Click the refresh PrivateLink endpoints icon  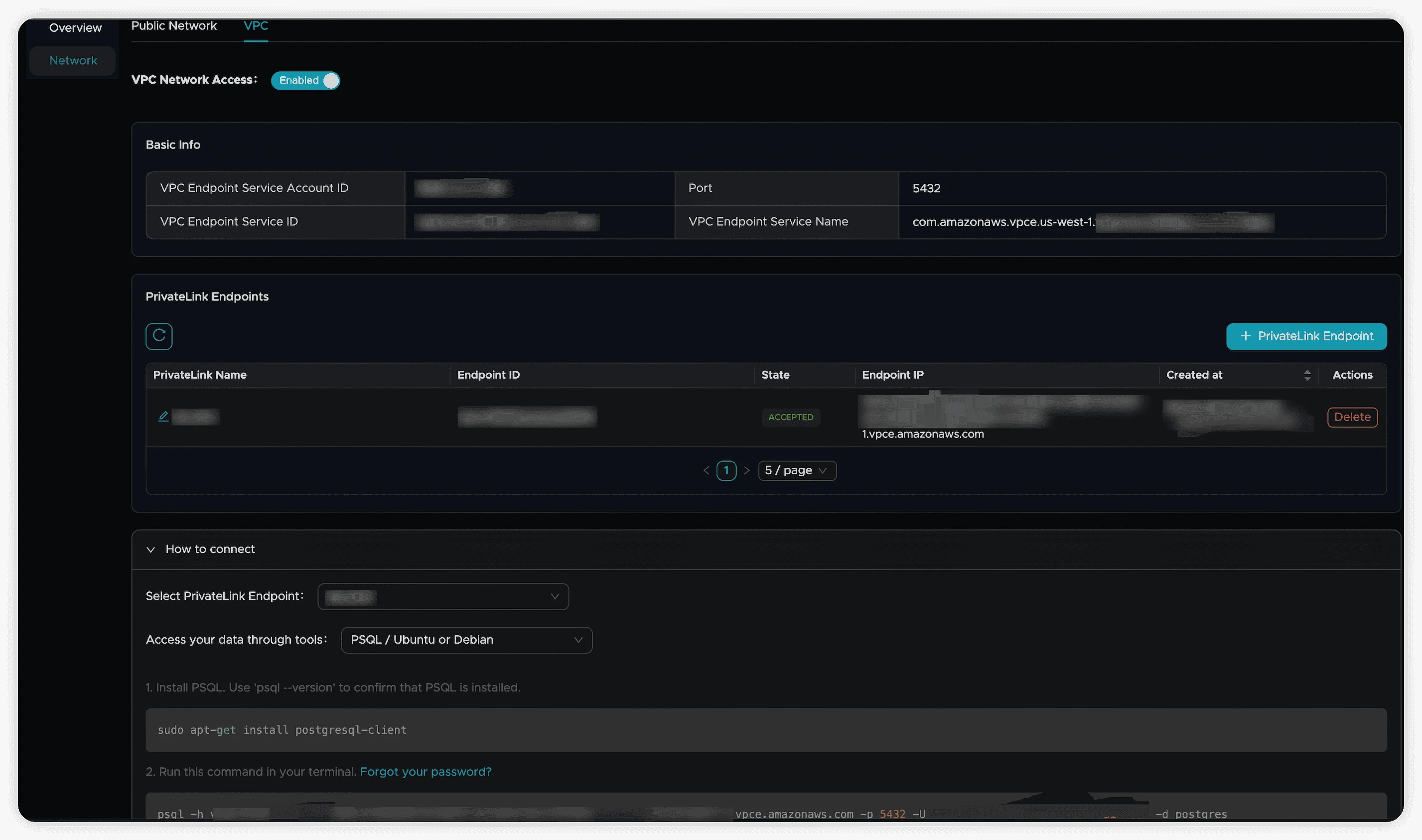[158, 336]
